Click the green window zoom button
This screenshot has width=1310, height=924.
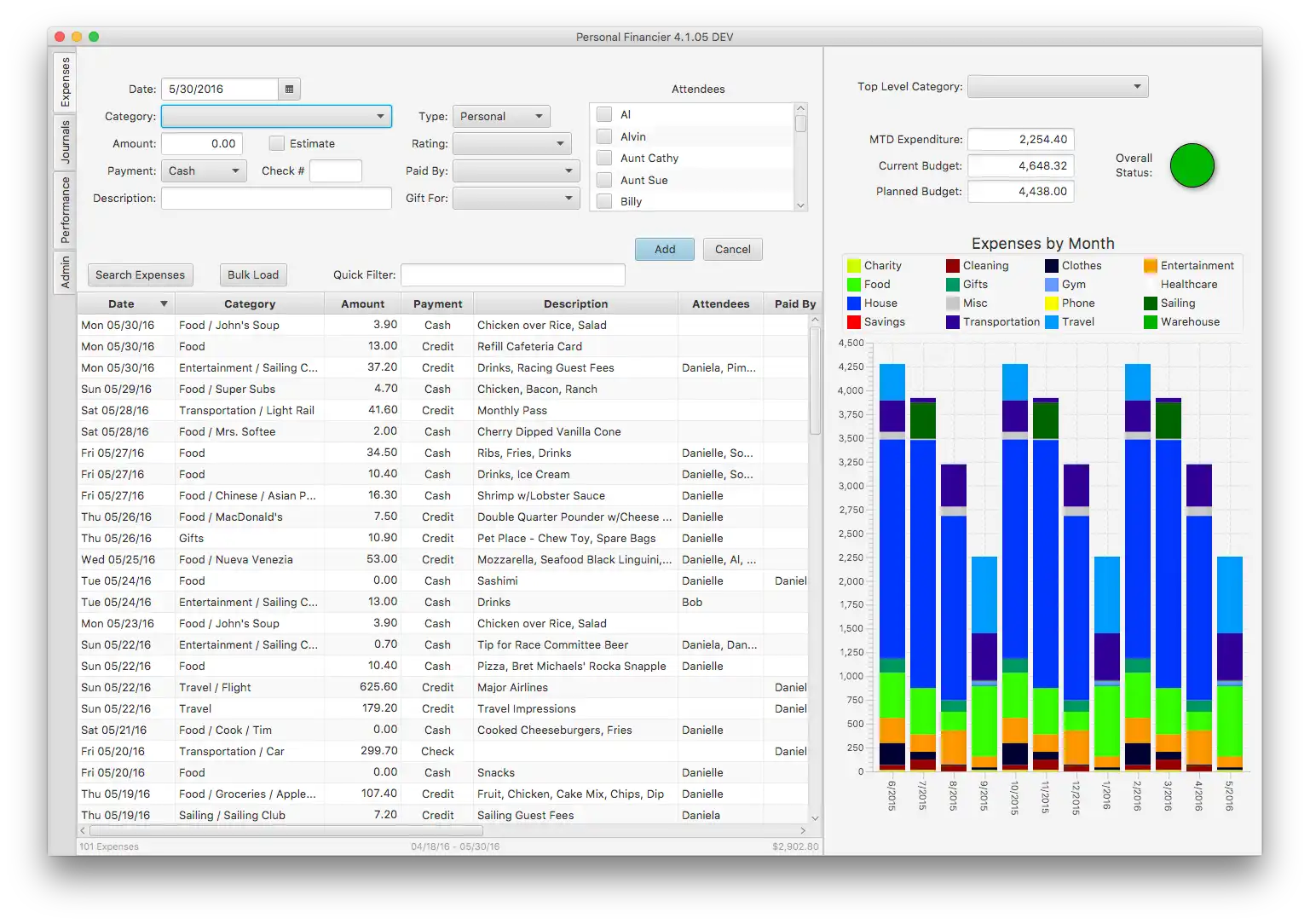(x=94, y=37)
